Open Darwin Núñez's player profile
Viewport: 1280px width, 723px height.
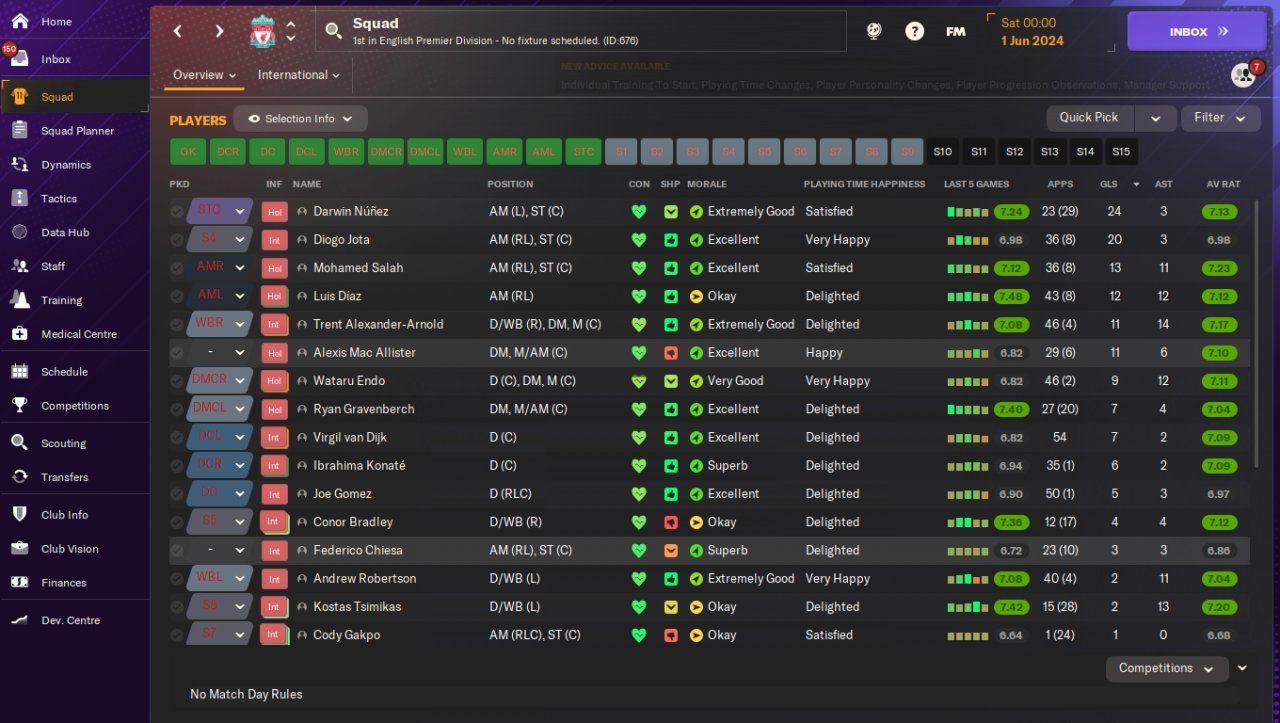click(x=351, y=212)
